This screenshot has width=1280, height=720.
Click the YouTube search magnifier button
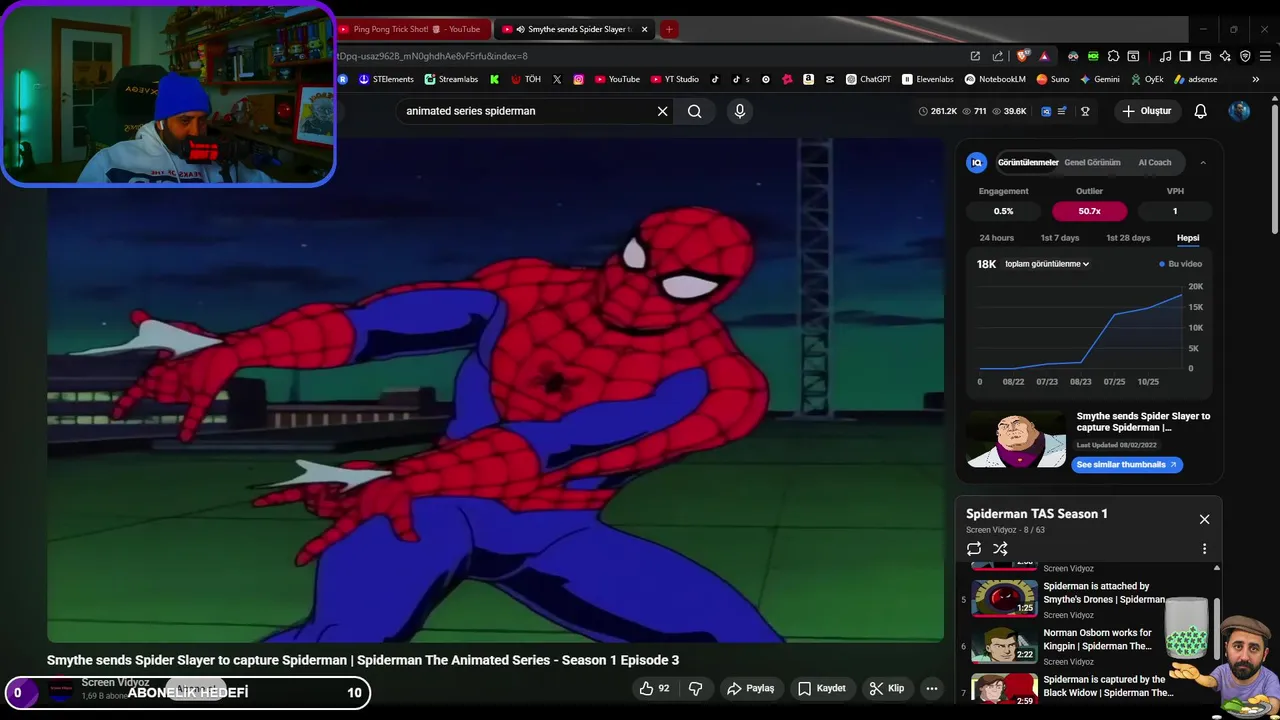tap(694, 111)
